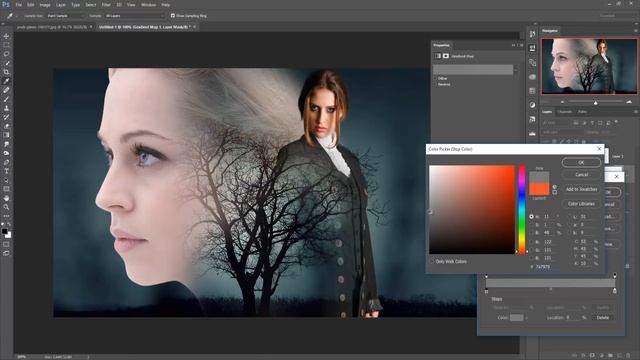This screenshot has width=640, height=360.
Task: Select the Horizontal Type tool
Action: 6,171
